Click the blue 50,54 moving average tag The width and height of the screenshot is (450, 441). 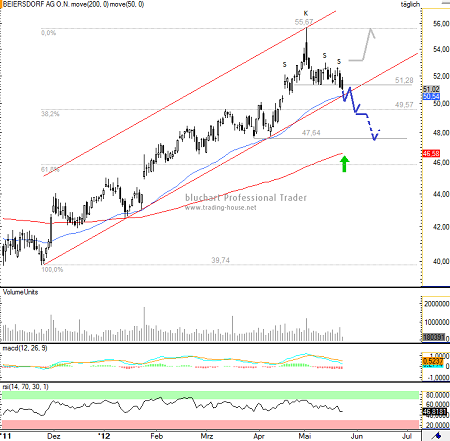tap(431, 97)
